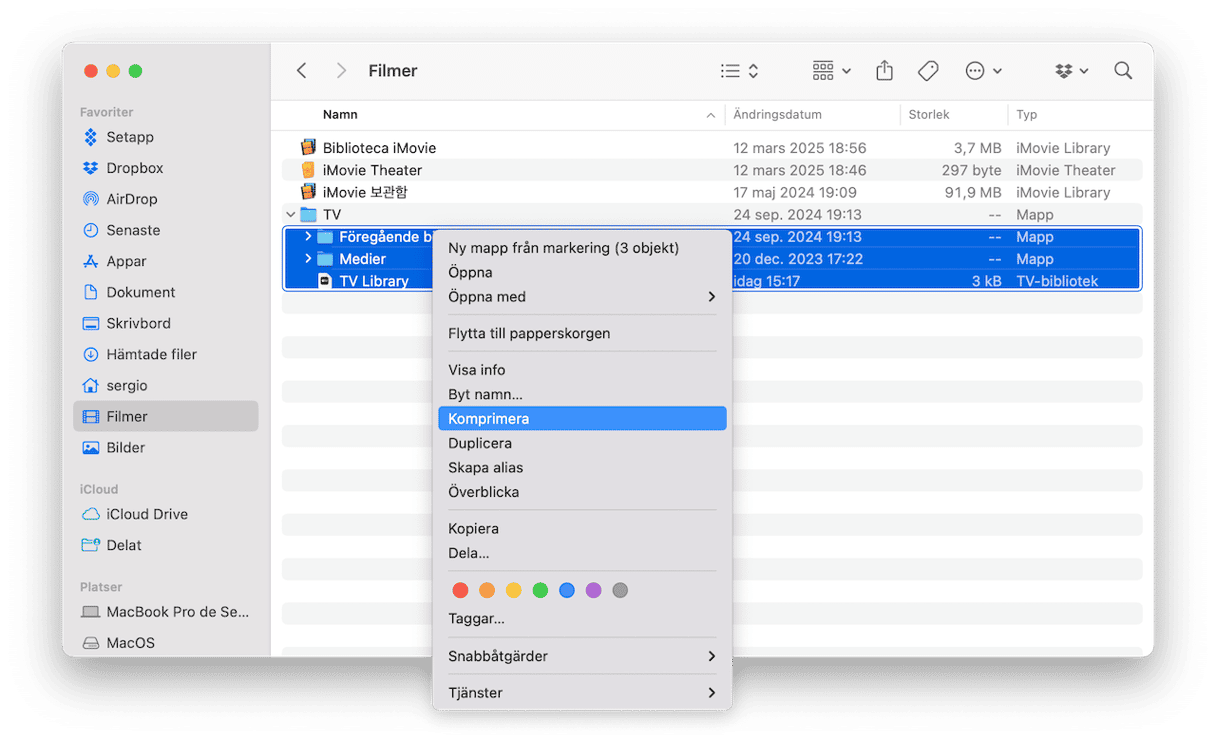Open the grouping options dropdown
This screenshot has width=1216, height=740.
(x=831, y=71)
